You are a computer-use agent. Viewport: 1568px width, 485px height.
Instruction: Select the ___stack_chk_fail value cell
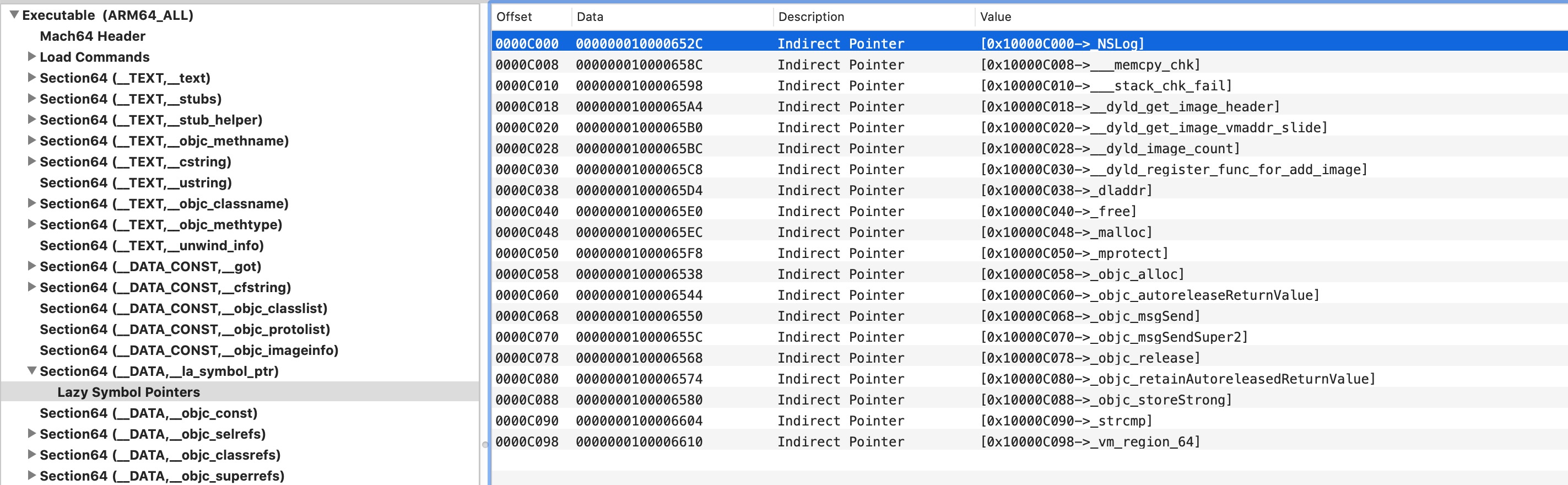click(x=1105, y=85)
